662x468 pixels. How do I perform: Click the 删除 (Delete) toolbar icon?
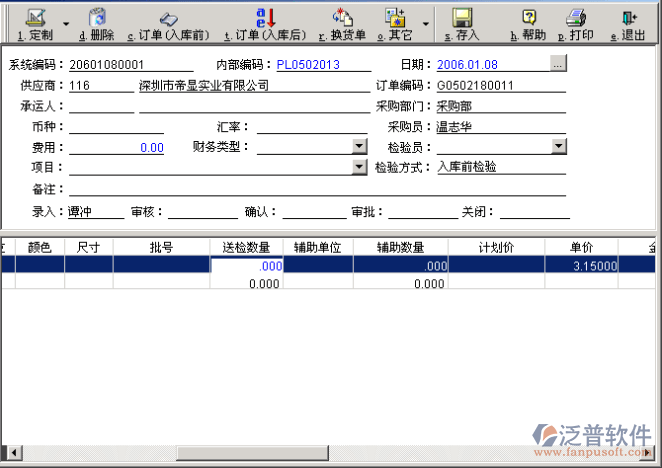point(97,18)
